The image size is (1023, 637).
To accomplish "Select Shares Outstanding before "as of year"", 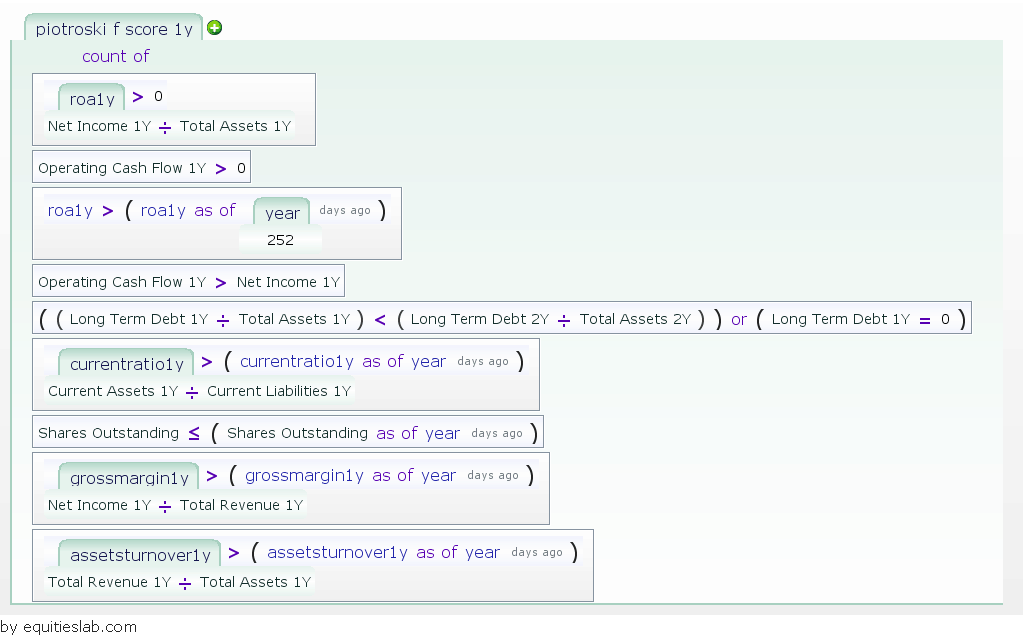I will coord(298,433).
